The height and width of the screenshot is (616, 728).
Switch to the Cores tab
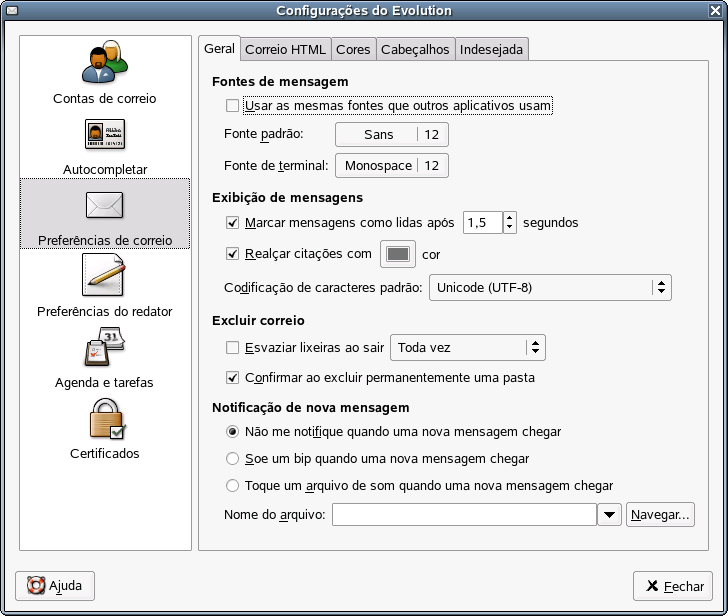point(353,49)
